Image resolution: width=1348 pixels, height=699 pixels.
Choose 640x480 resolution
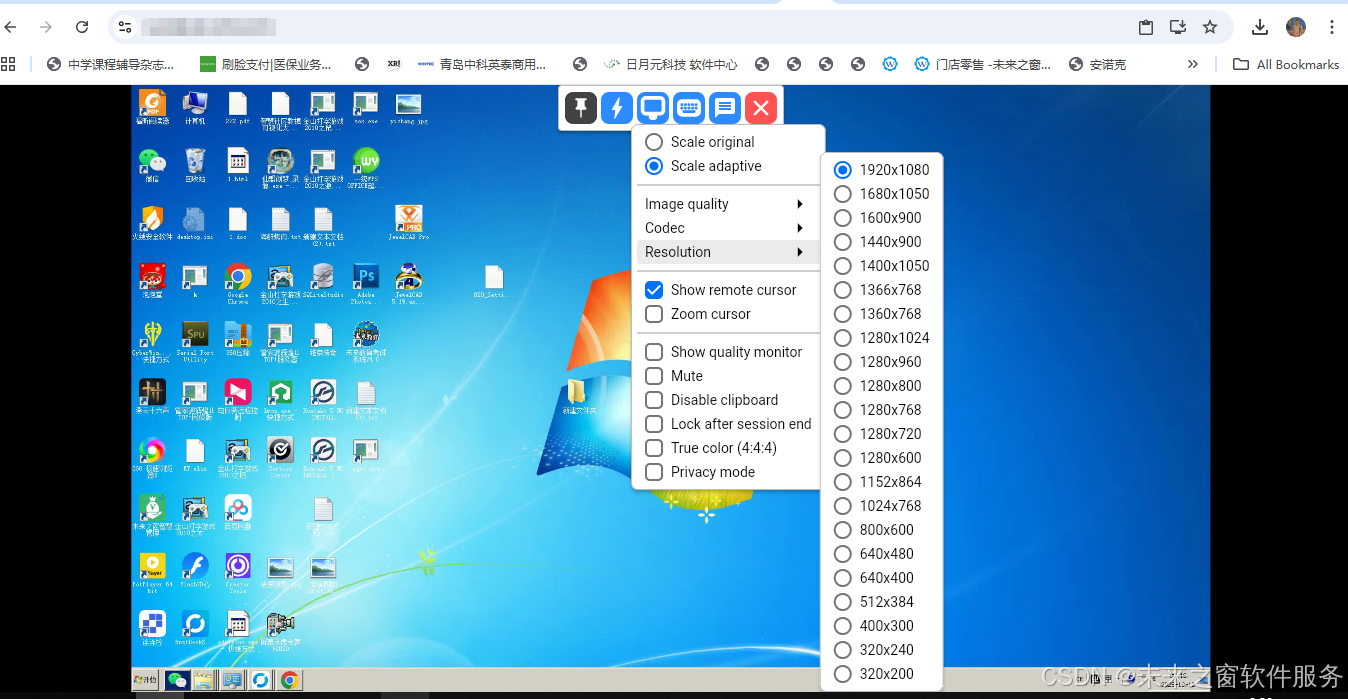pos(874,554)
